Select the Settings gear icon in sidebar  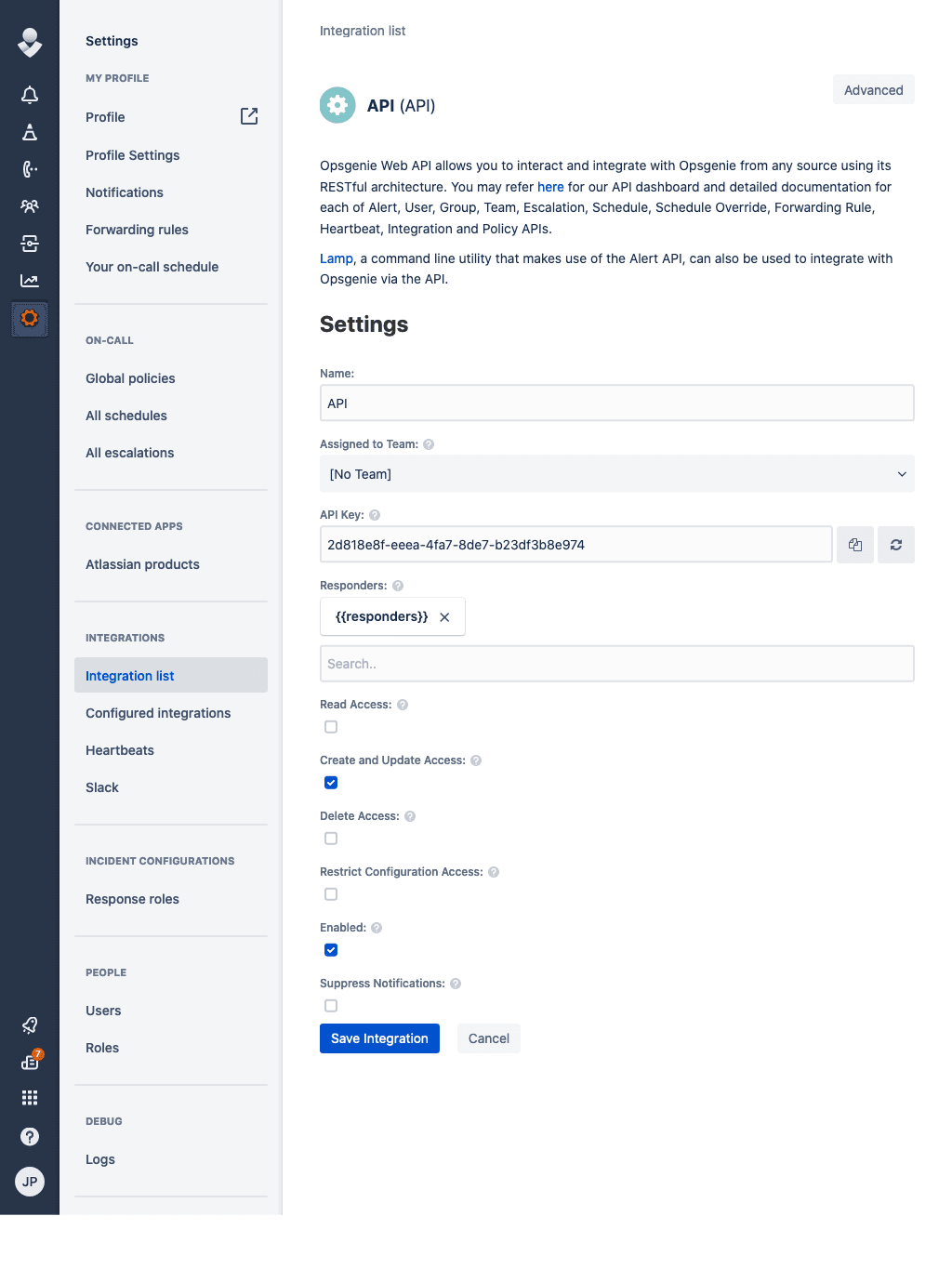click(x=29, y=319)
